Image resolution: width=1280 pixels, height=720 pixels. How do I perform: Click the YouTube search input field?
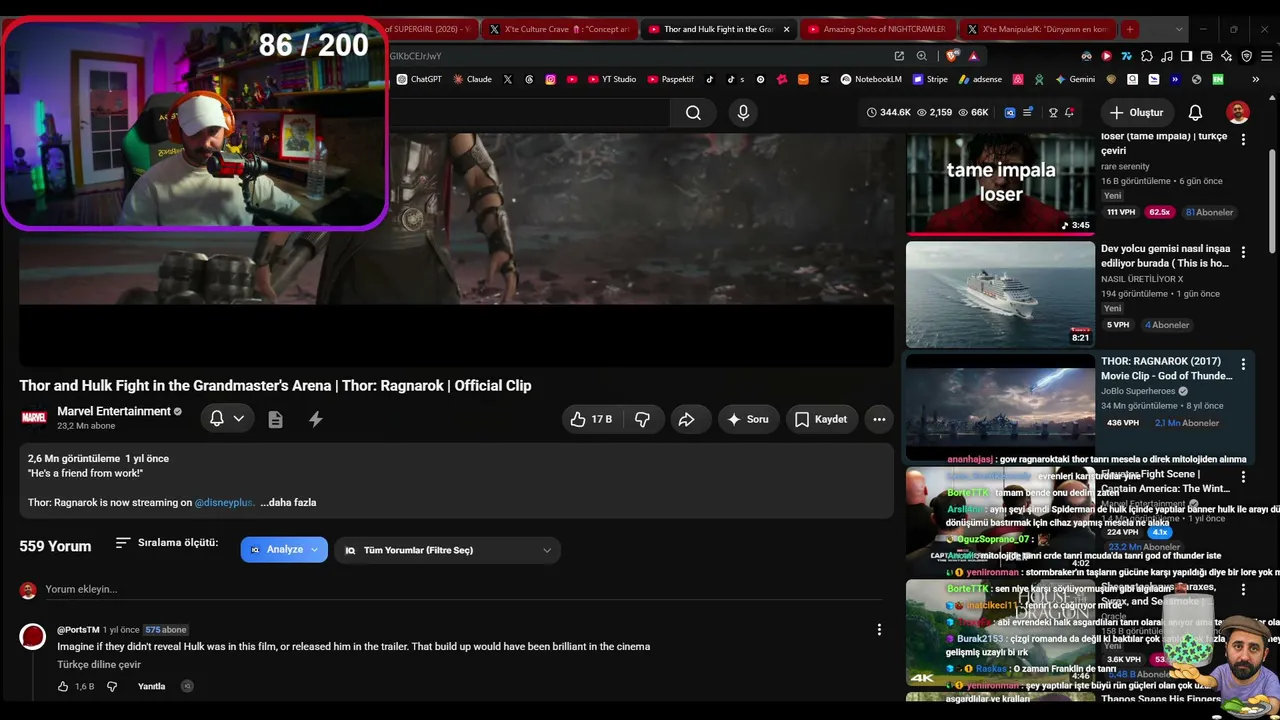(529, 113)
